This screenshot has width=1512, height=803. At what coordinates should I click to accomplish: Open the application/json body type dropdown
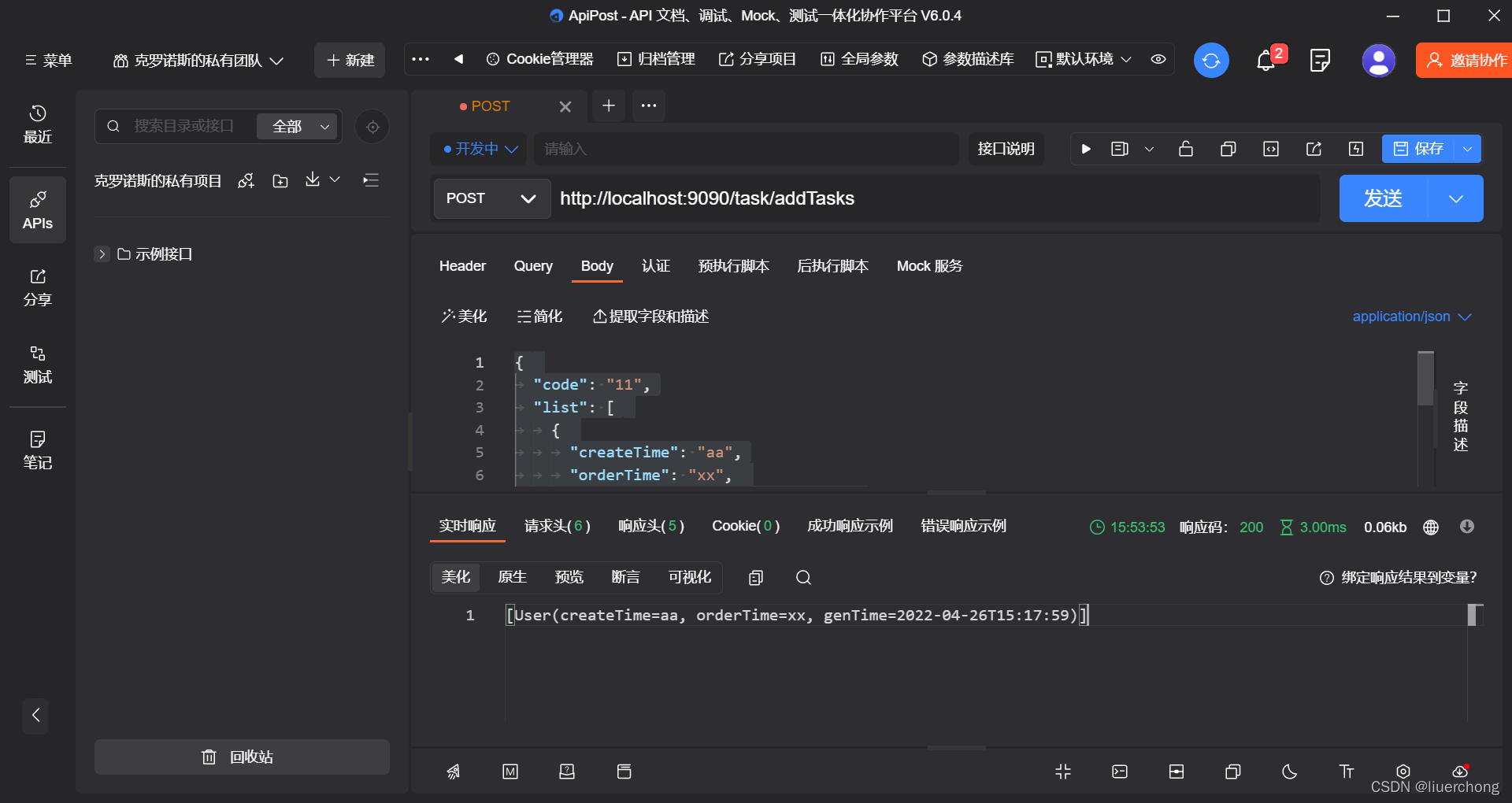pos(1411,316)
